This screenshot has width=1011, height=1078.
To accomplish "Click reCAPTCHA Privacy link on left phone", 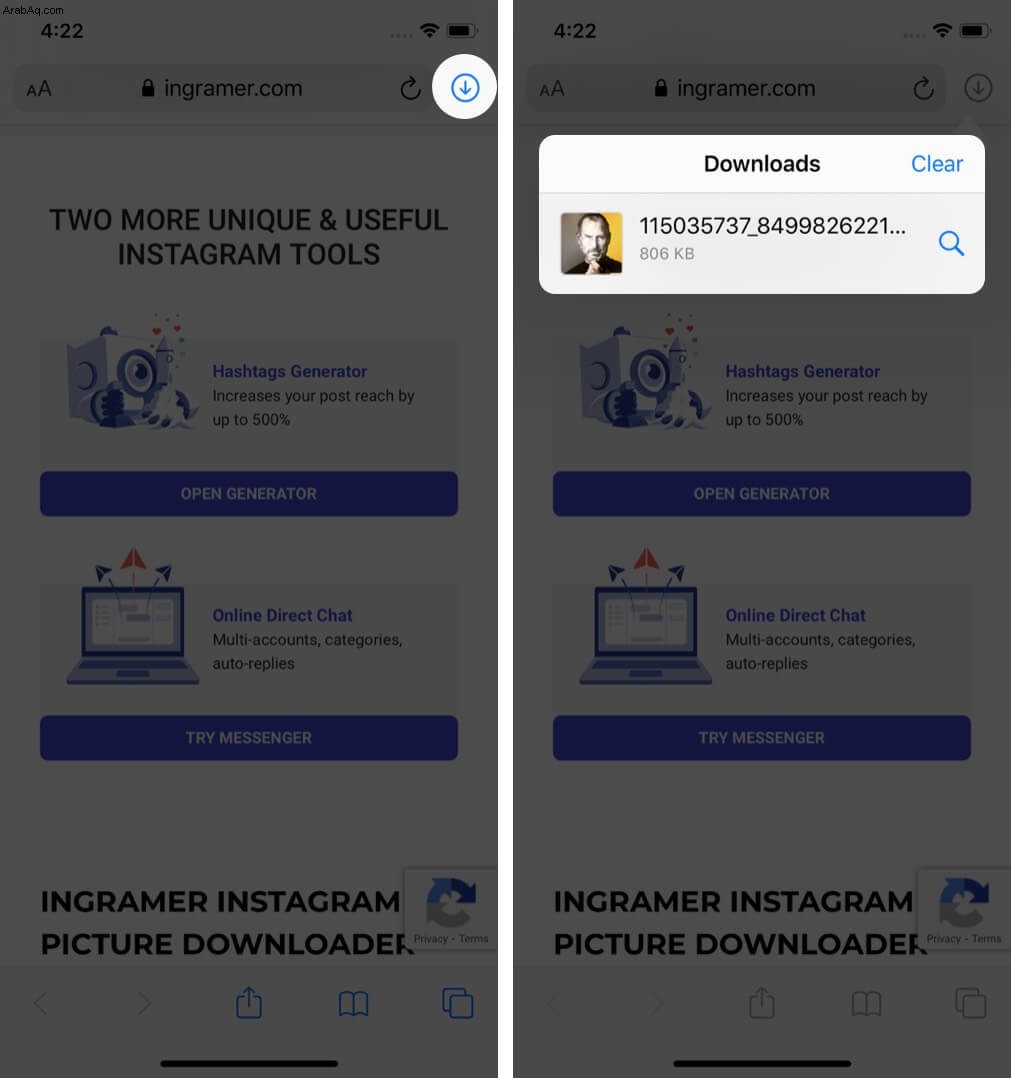I will (431, 938).
